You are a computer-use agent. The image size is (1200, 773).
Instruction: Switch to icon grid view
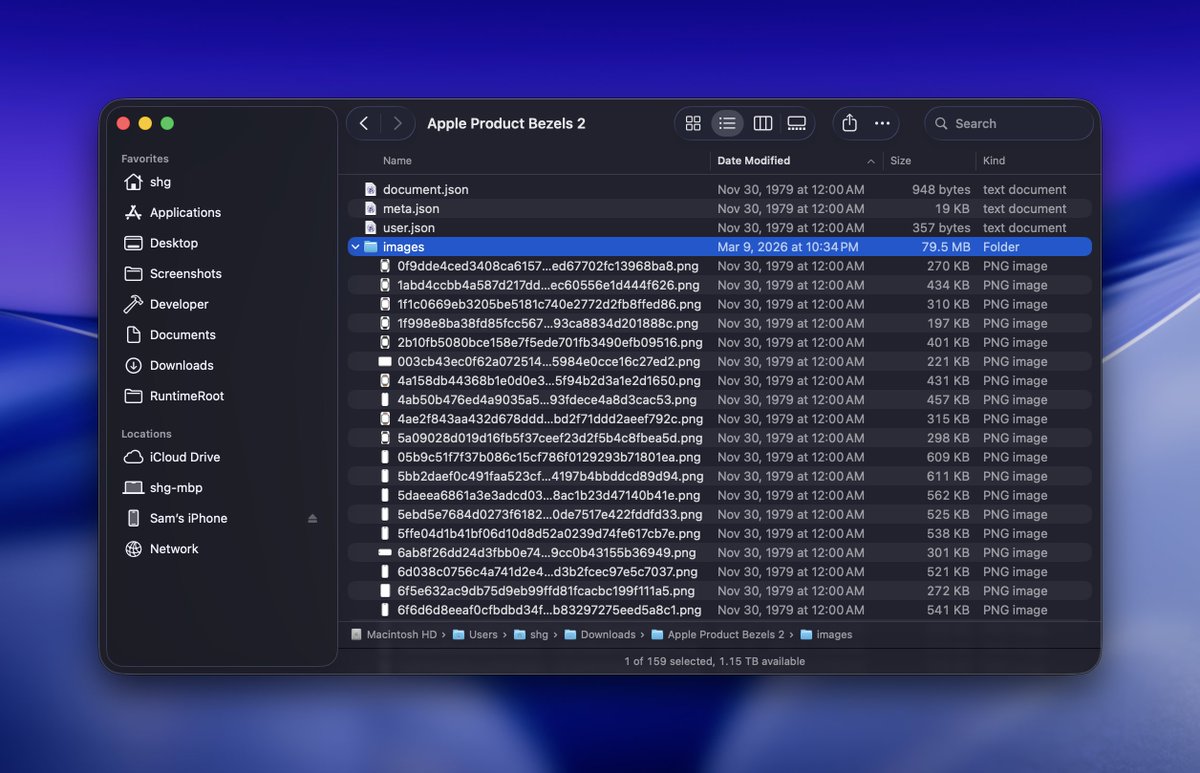(x=693, y=123)
